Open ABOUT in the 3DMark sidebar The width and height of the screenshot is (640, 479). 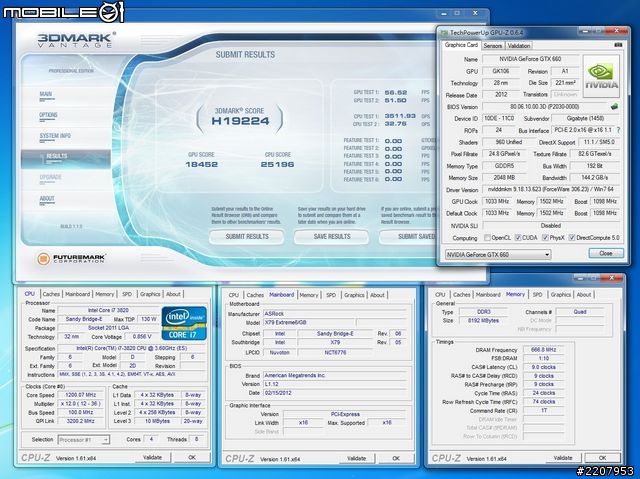click(47, 199)
